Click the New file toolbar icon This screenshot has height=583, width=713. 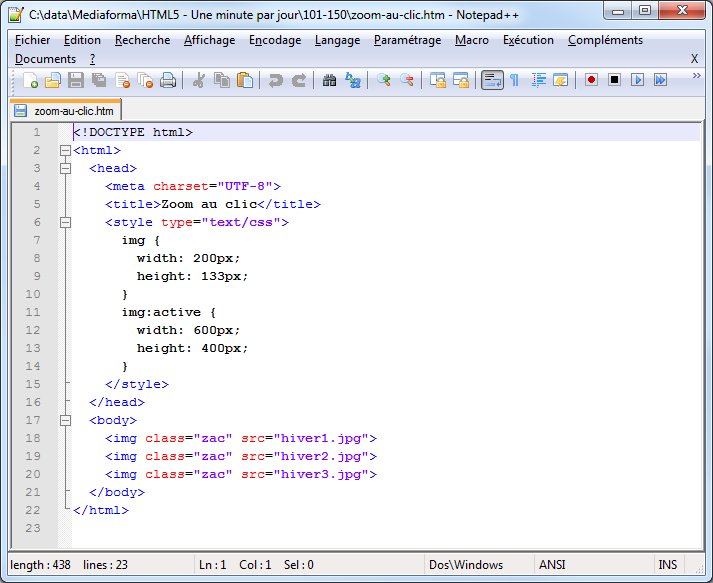[x=30, y=80]
